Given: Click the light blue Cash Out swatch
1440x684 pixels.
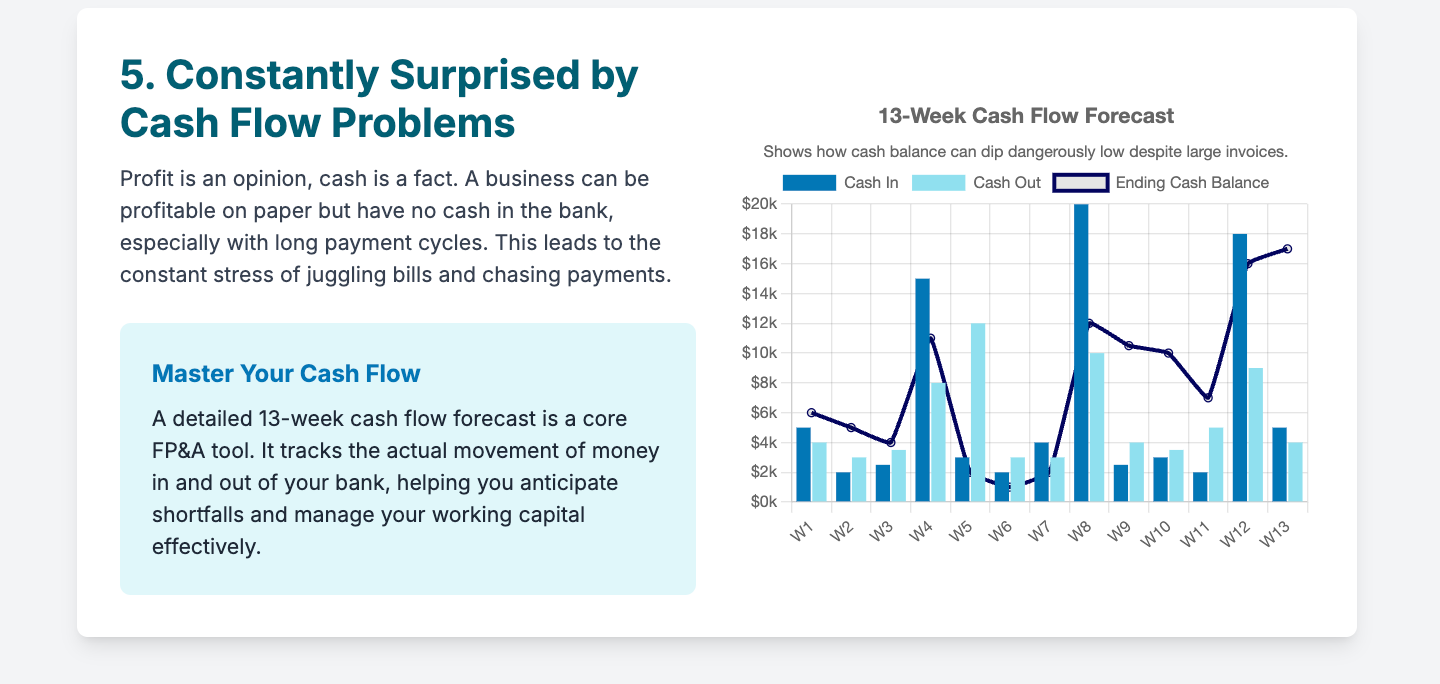Looking at the screenshot, I should [938, 183].
